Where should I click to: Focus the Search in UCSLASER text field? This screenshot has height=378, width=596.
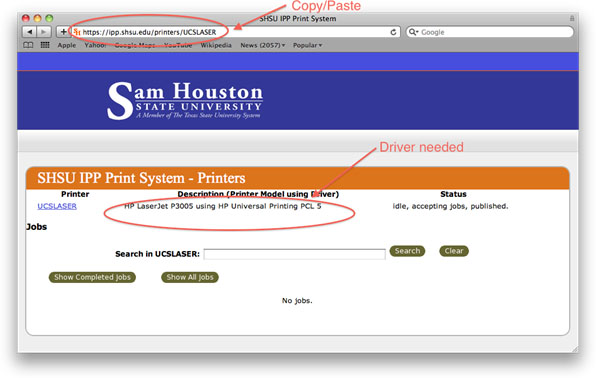pos(295,254)
